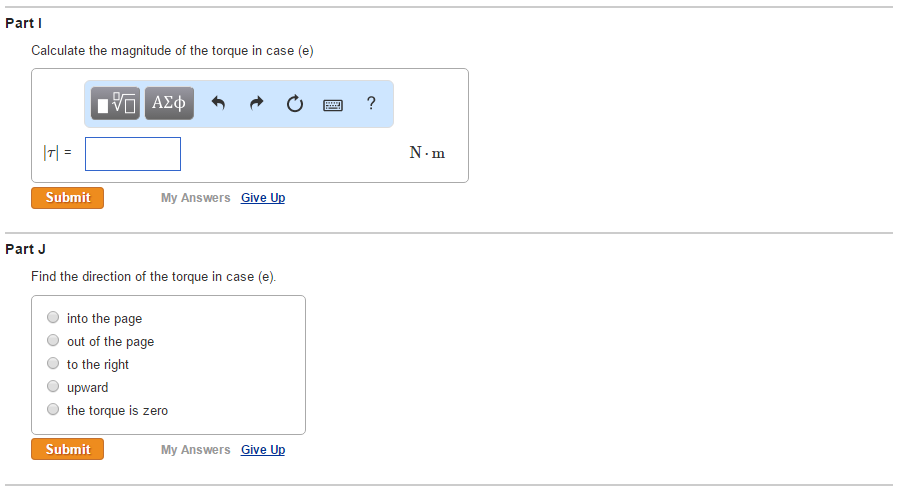The width and height of the screenshot is (909, 493).
Task: Click the undo arrow in equation toolbar
Action: pos(219,103)
